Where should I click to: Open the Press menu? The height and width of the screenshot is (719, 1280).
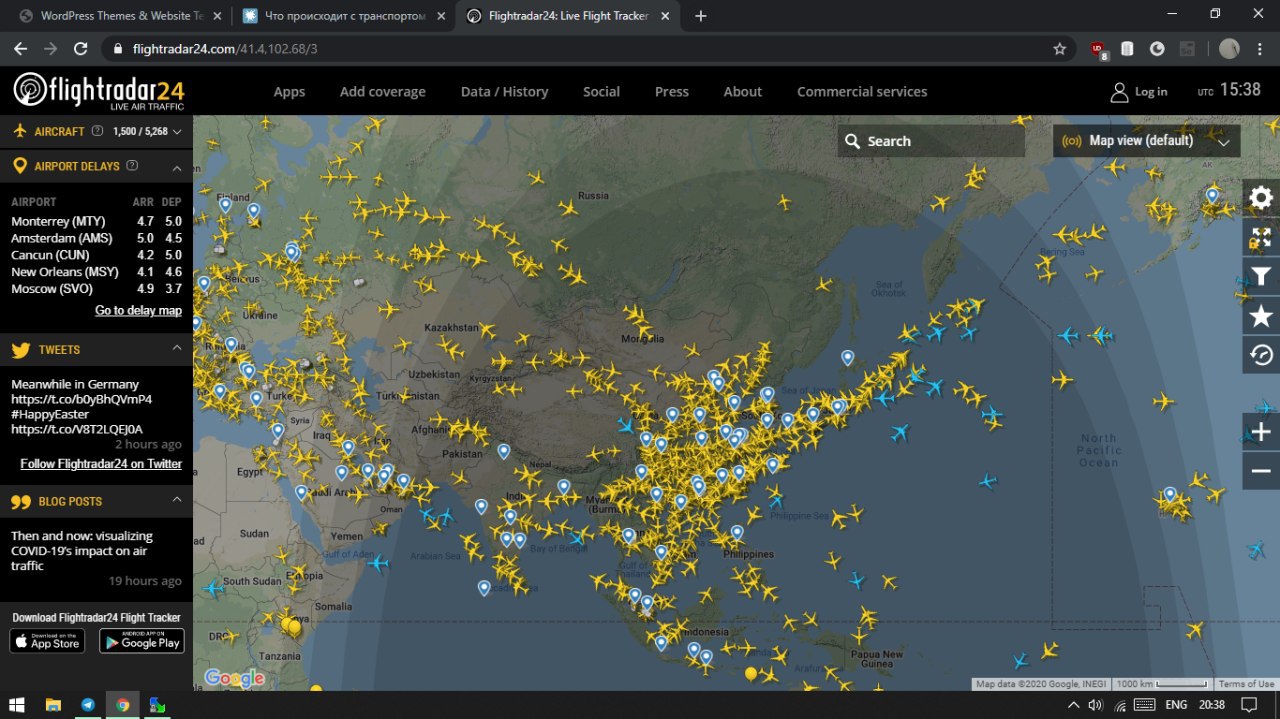(x=671, y=92)
